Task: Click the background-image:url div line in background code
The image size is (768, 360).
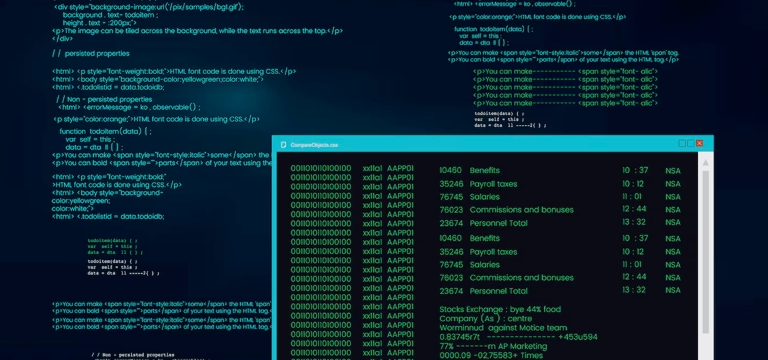Action: [148, 7]
